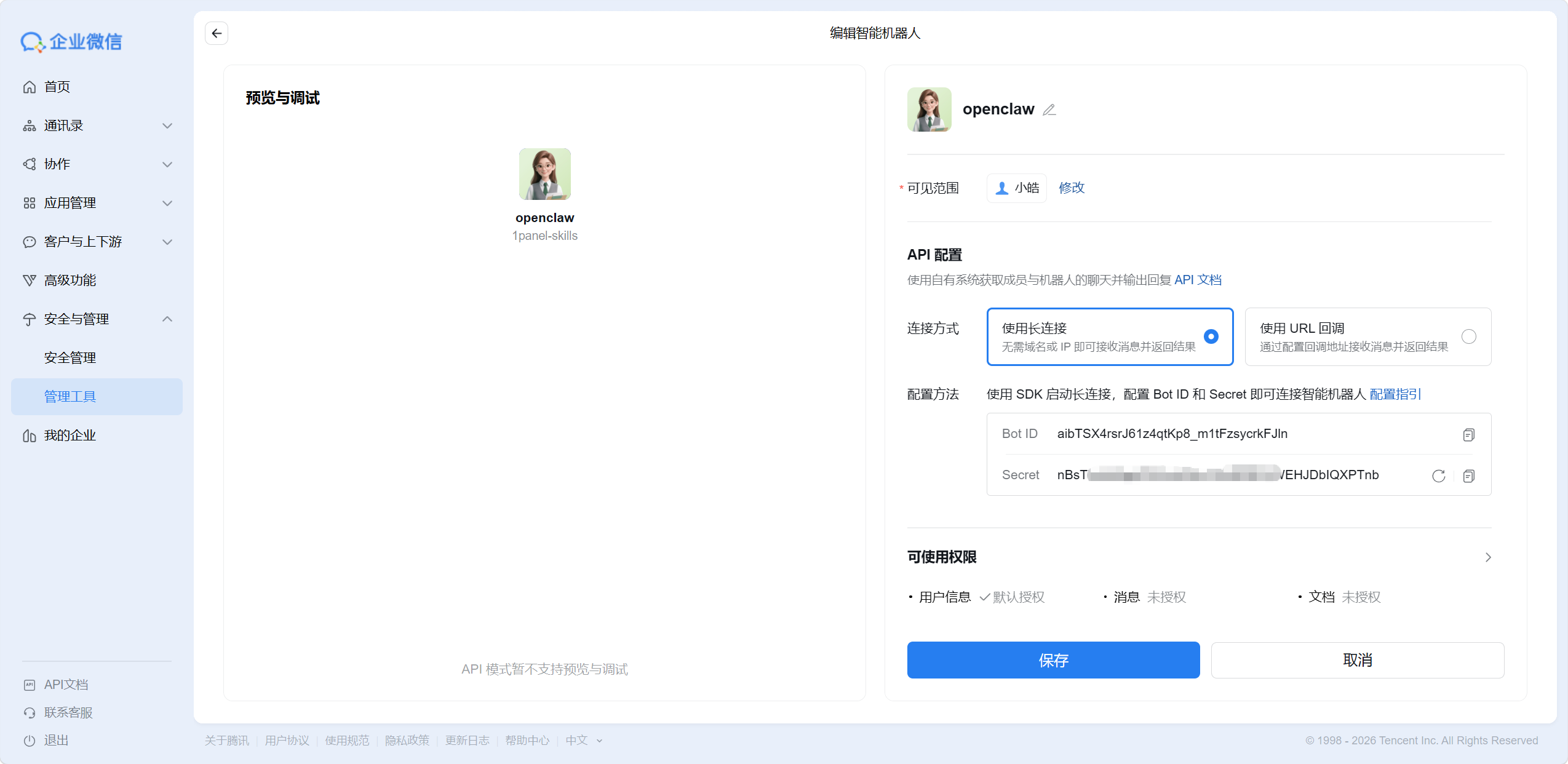Click the back arrow icon
1568x764 pixels.
point(217,33)
